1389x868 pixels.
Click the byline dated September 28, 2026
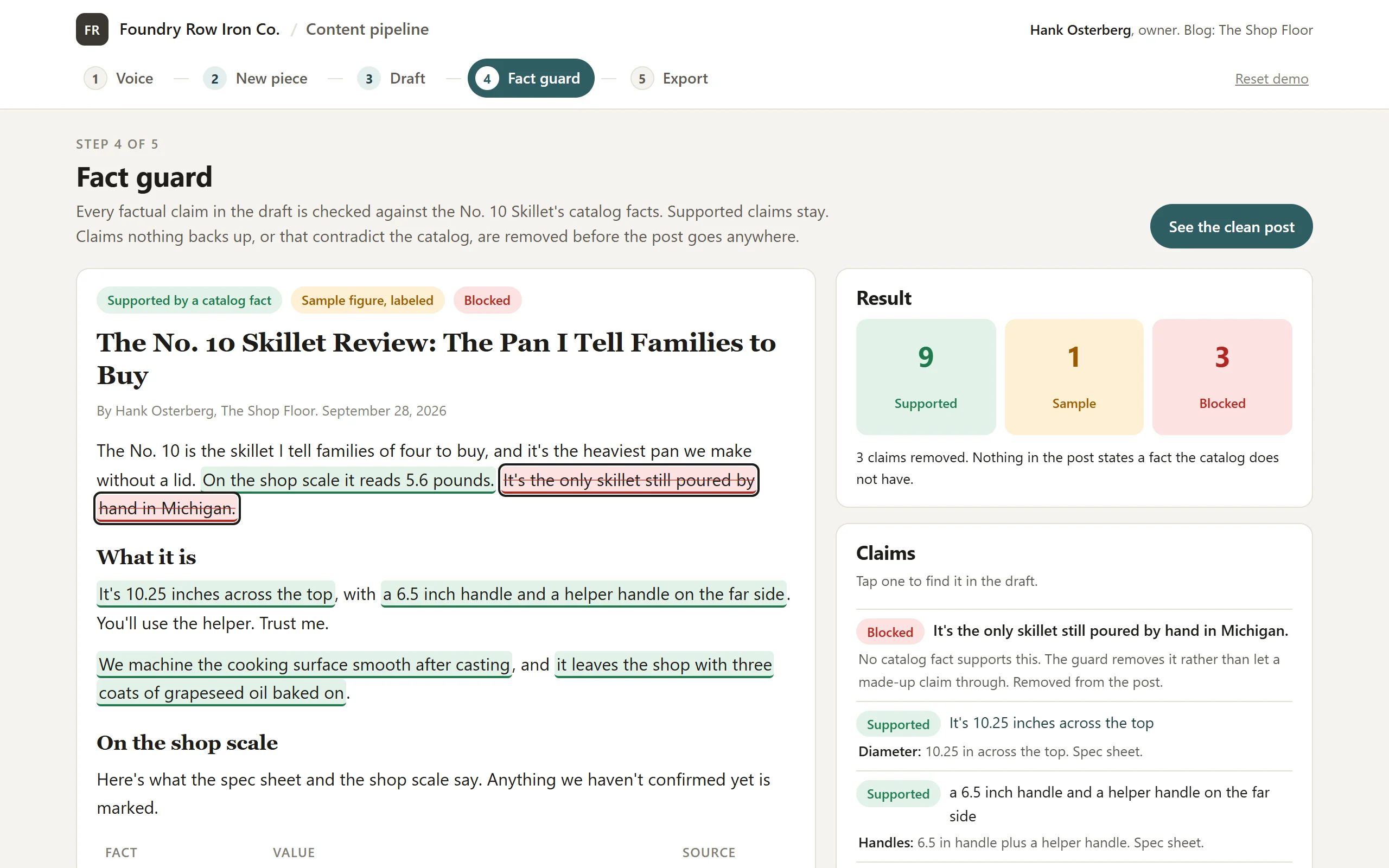pyautogui.click(x=271, y=411)
